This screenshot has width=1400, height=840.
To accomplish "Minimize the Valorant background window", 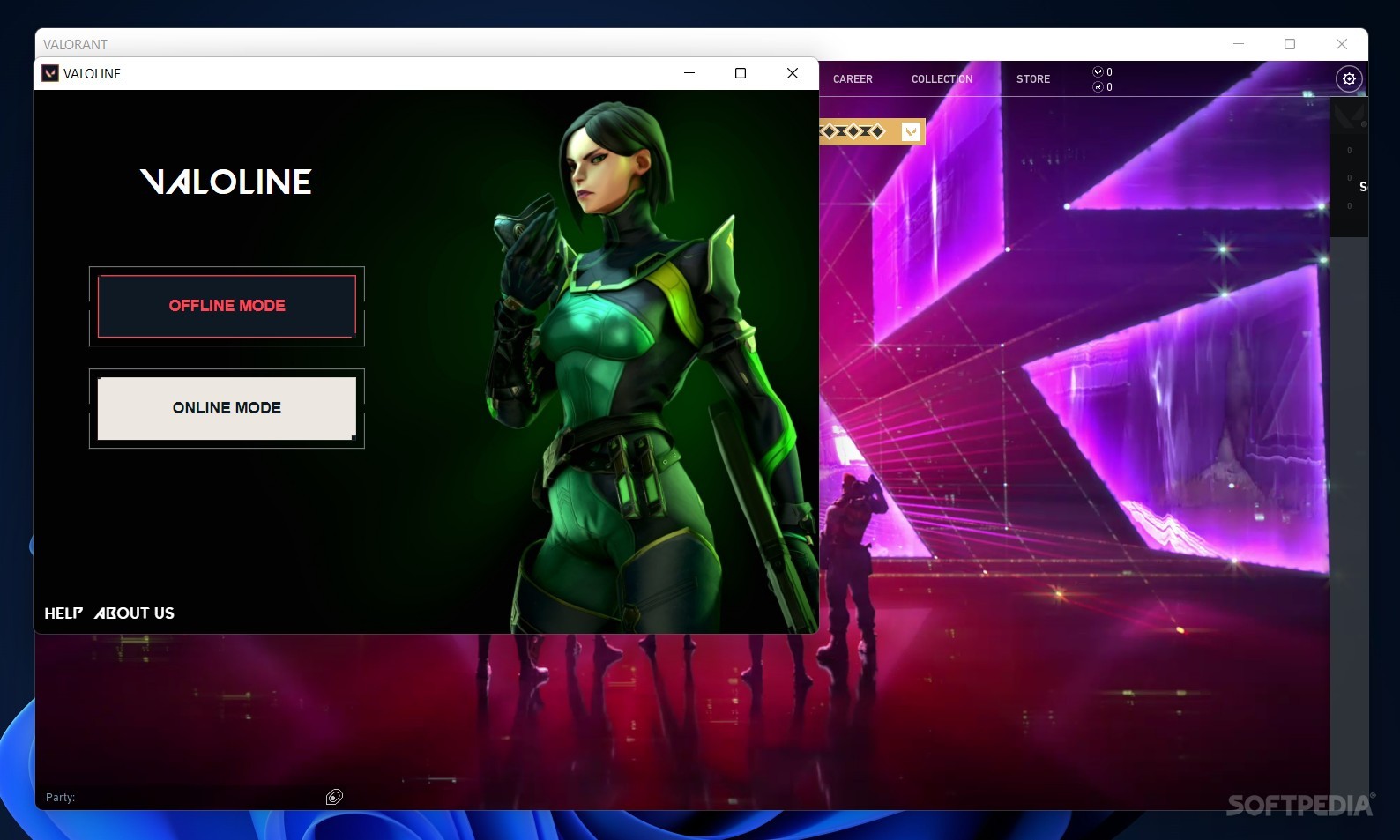I will [1239, 44].
